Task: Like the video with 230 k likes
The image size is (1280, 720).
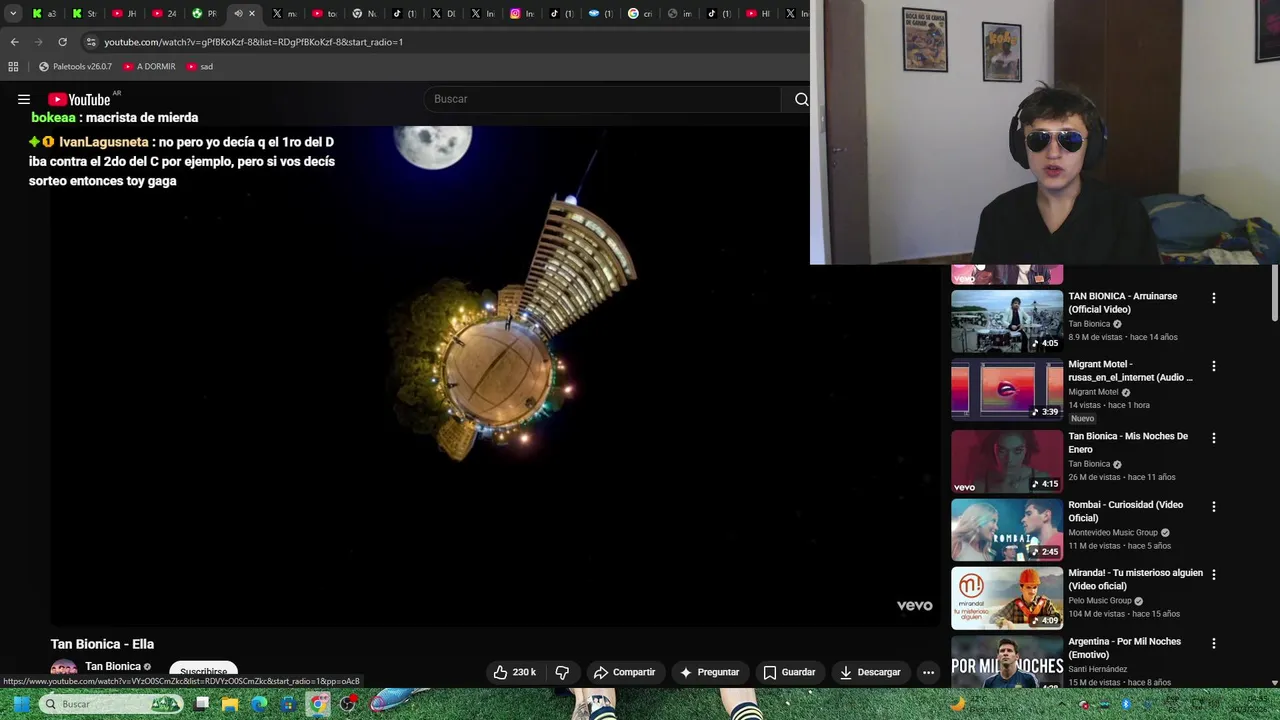Action: [514, 672]
